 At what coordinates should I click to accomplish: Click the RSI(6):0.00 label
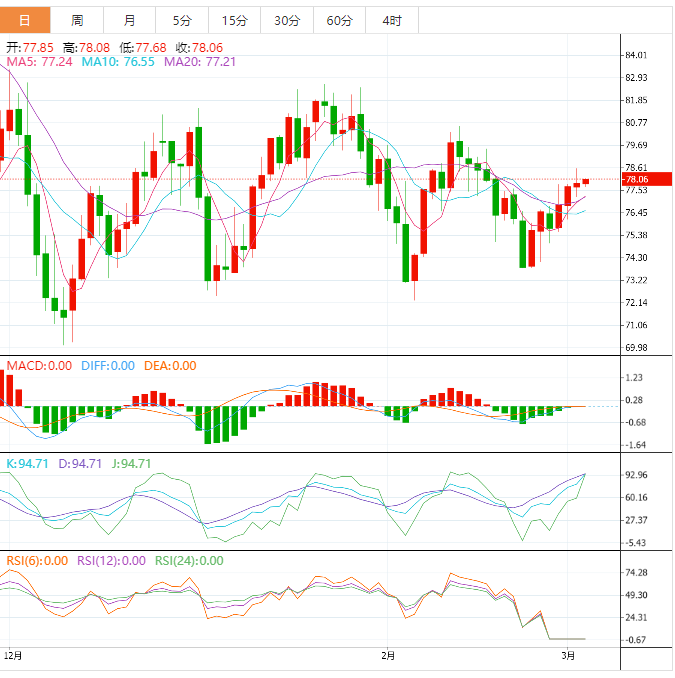37,561
